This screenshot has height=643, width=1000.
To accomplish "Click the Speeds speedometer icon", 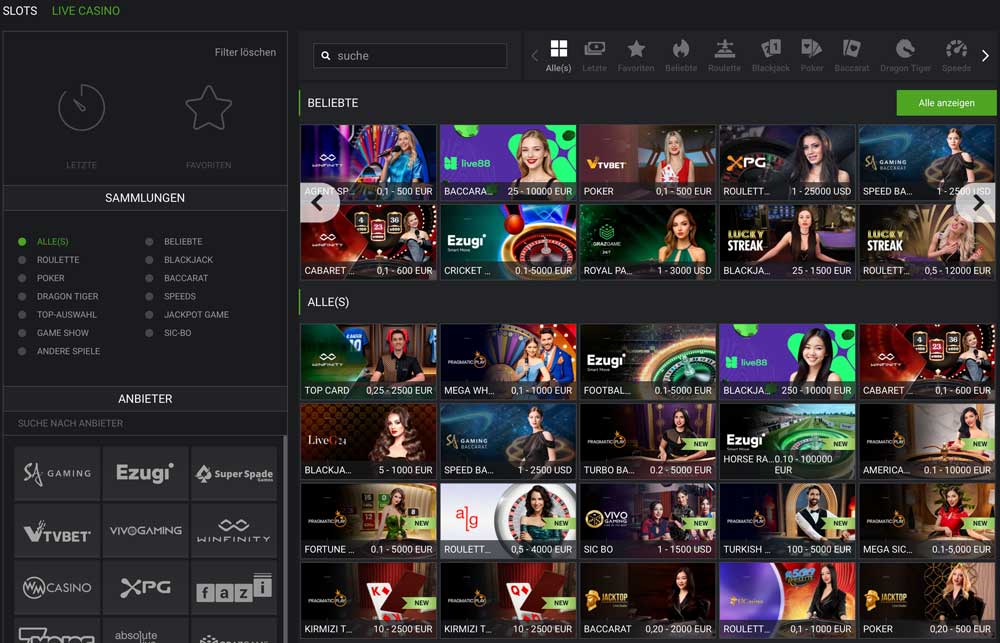I will pos(955,50).
